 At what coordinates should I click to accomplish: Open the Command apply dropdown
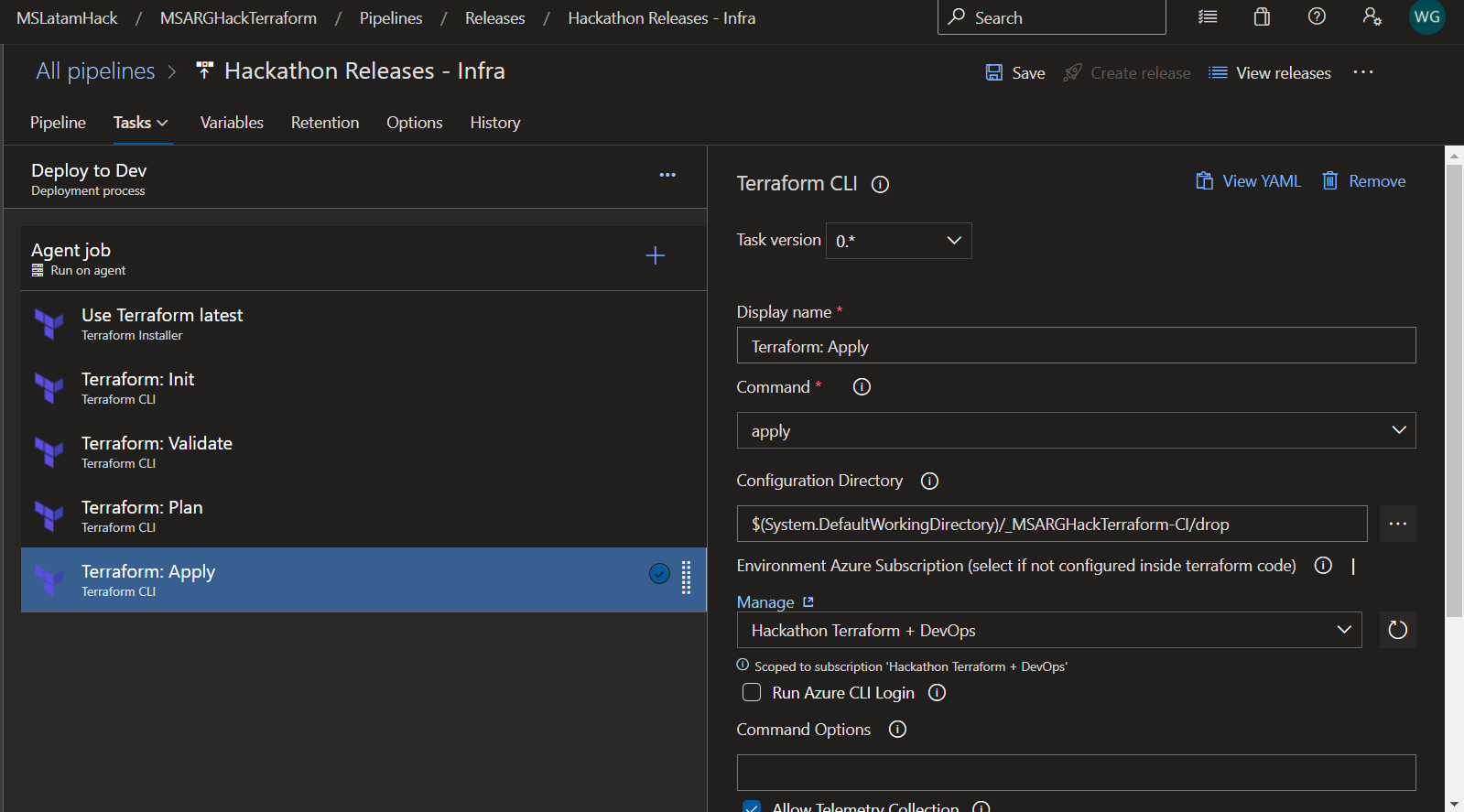pos(1076,430)
